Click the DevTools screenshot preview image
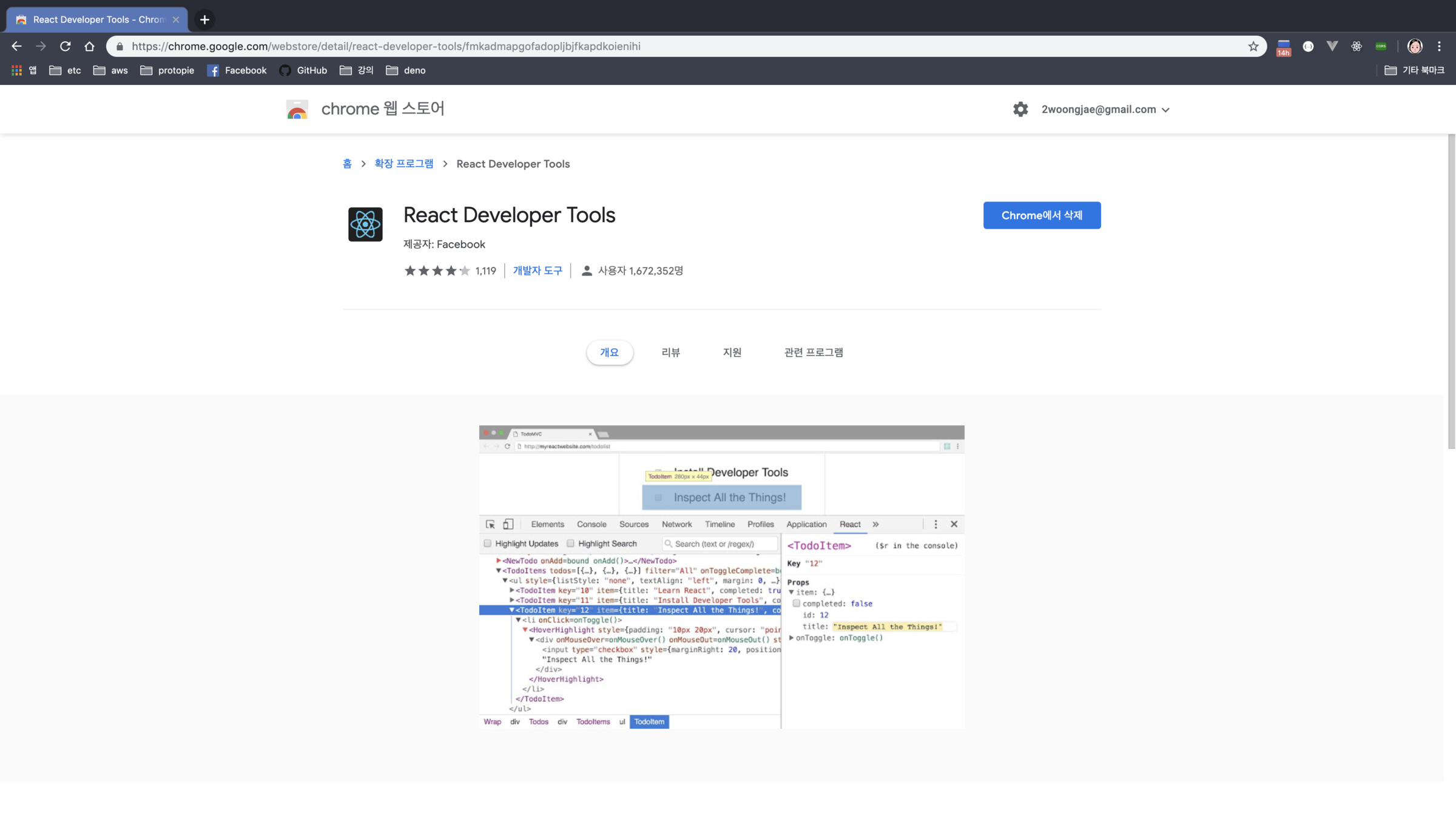1456x819 pixels. [721, 576]
